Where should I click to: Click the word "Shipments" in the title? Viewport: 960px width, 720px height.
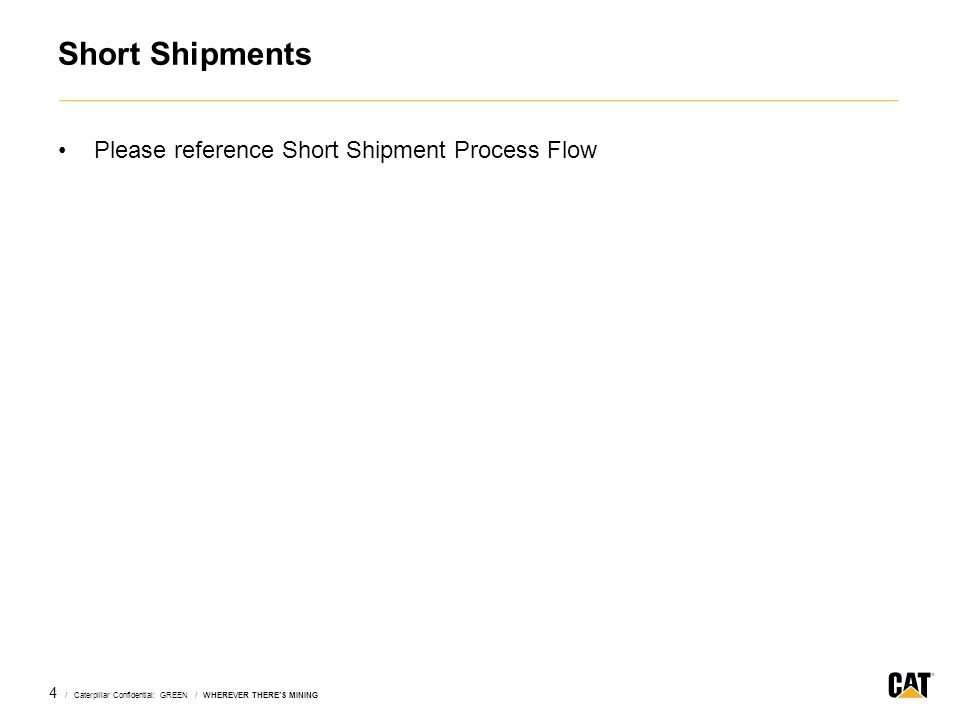[x=231, y=54]
